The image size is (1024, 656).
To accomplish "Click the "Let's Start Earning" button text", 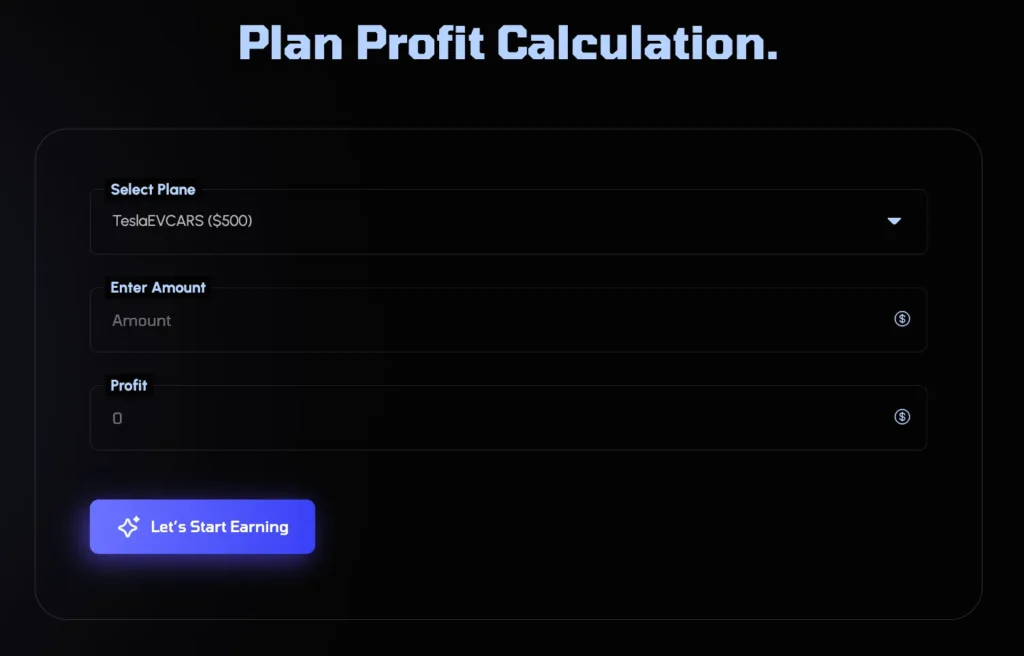I will 219,527.
